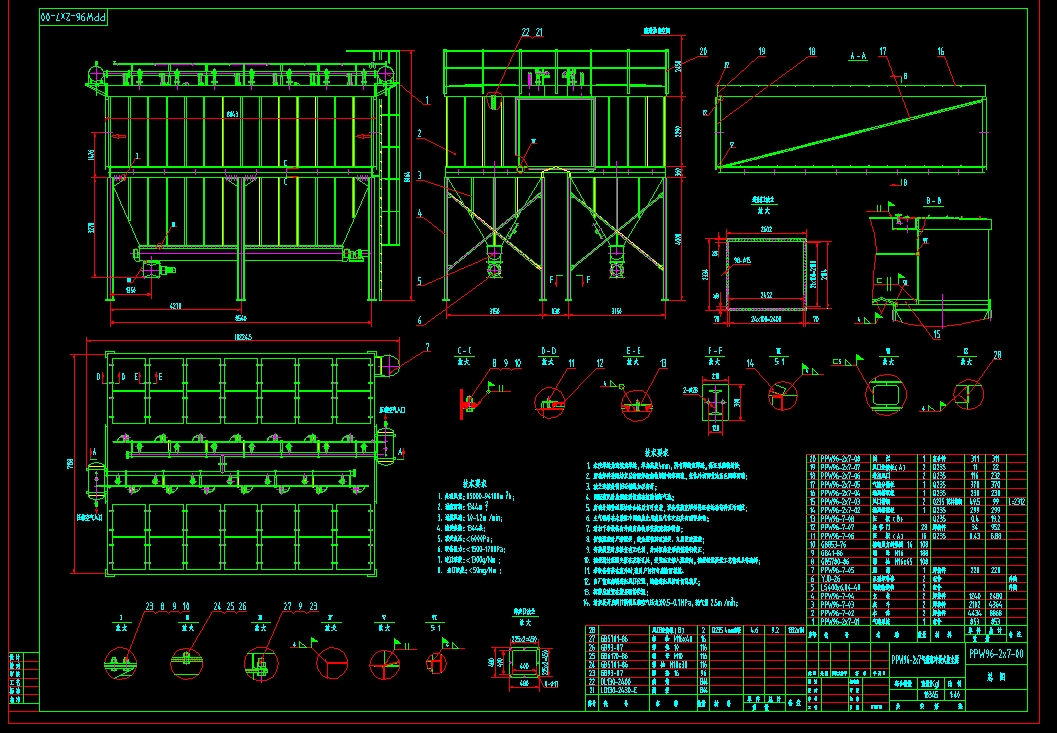Click balloon 7 above the plan view

[427, 347]
